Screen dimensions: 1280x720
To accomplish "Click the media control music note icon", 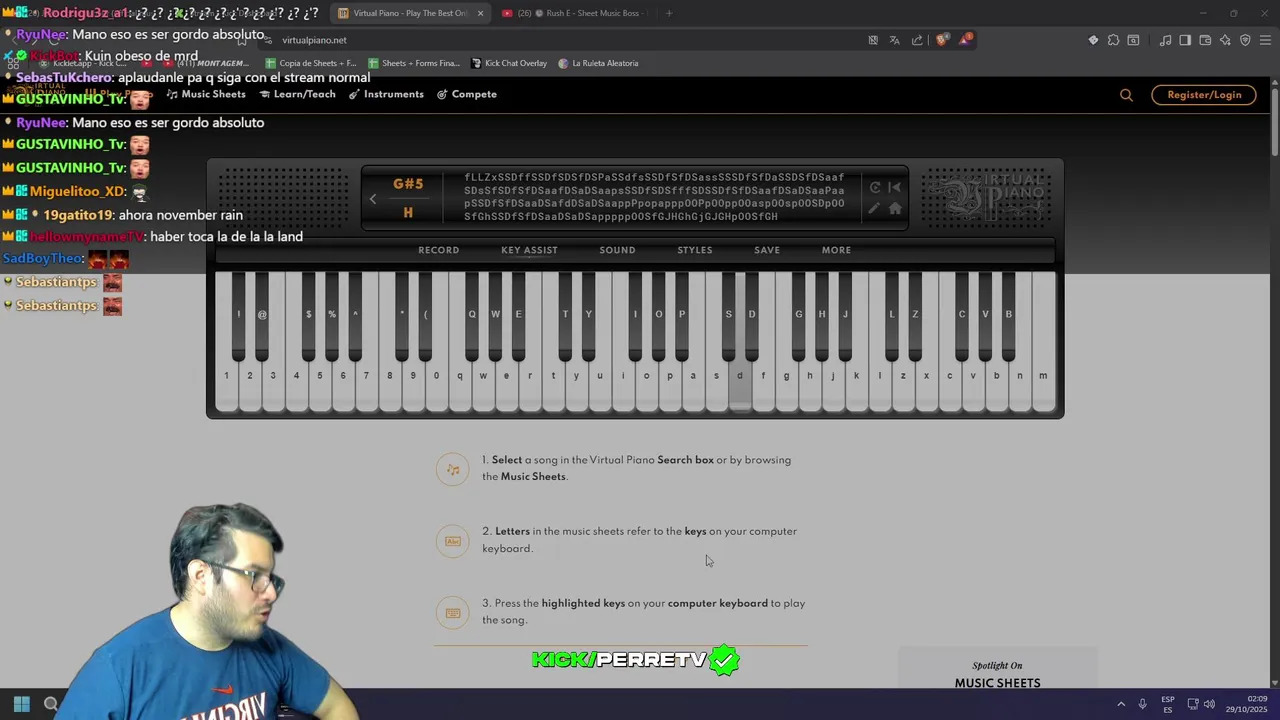I will click(1165, 40).
